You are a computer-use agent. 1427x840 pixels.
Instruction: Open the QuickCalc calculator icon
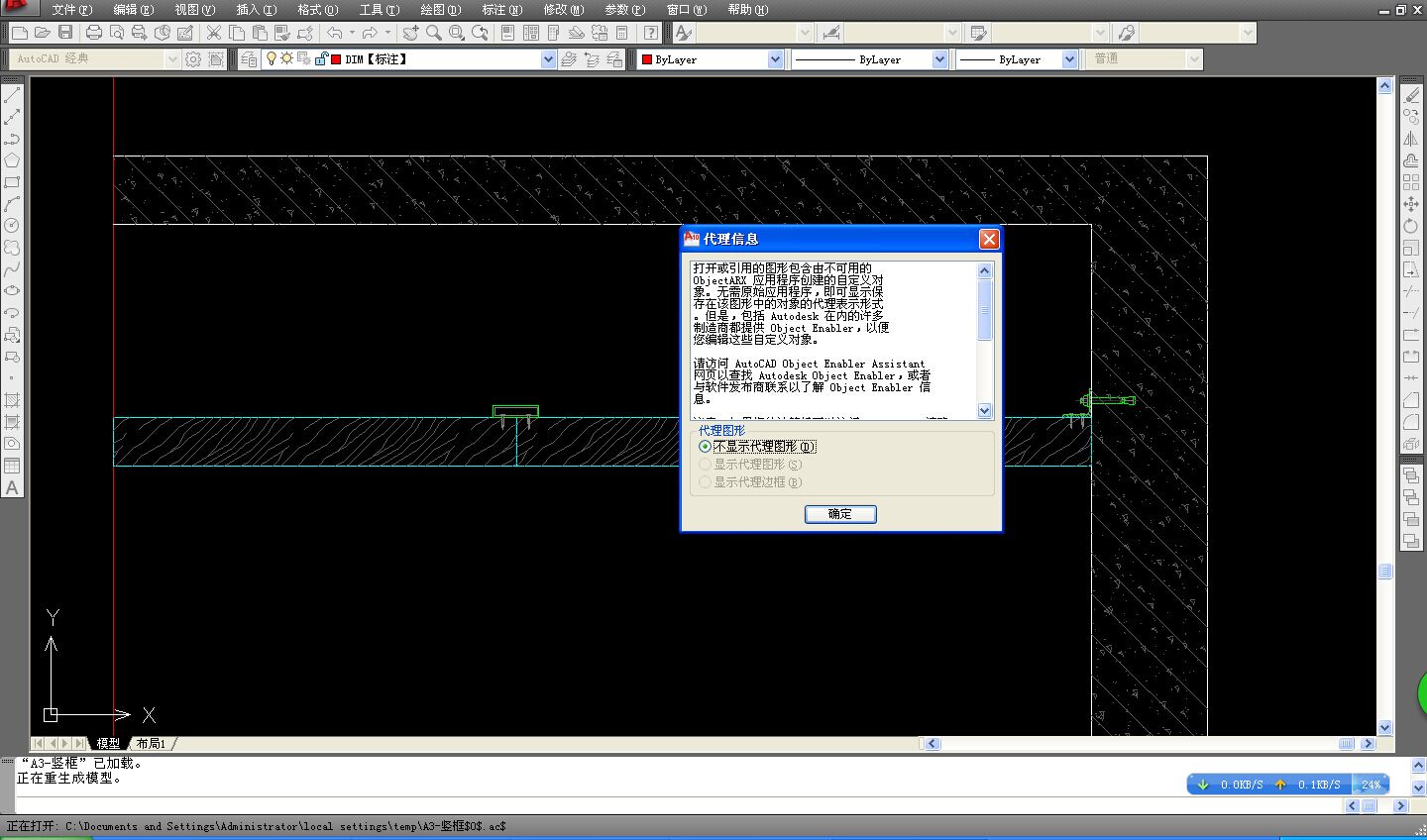[621, 33]
